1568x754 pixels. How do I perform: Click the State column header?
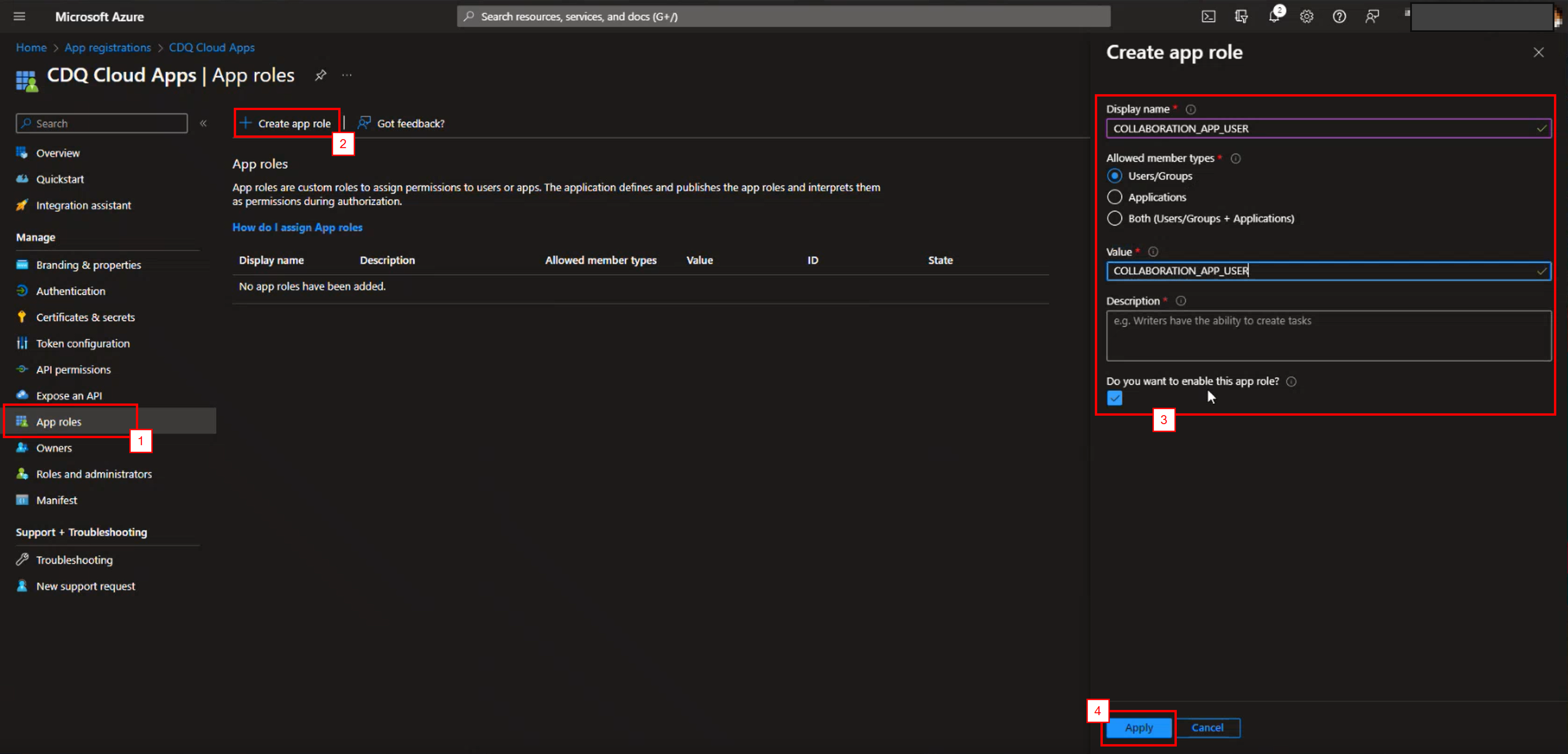[940, 260]
